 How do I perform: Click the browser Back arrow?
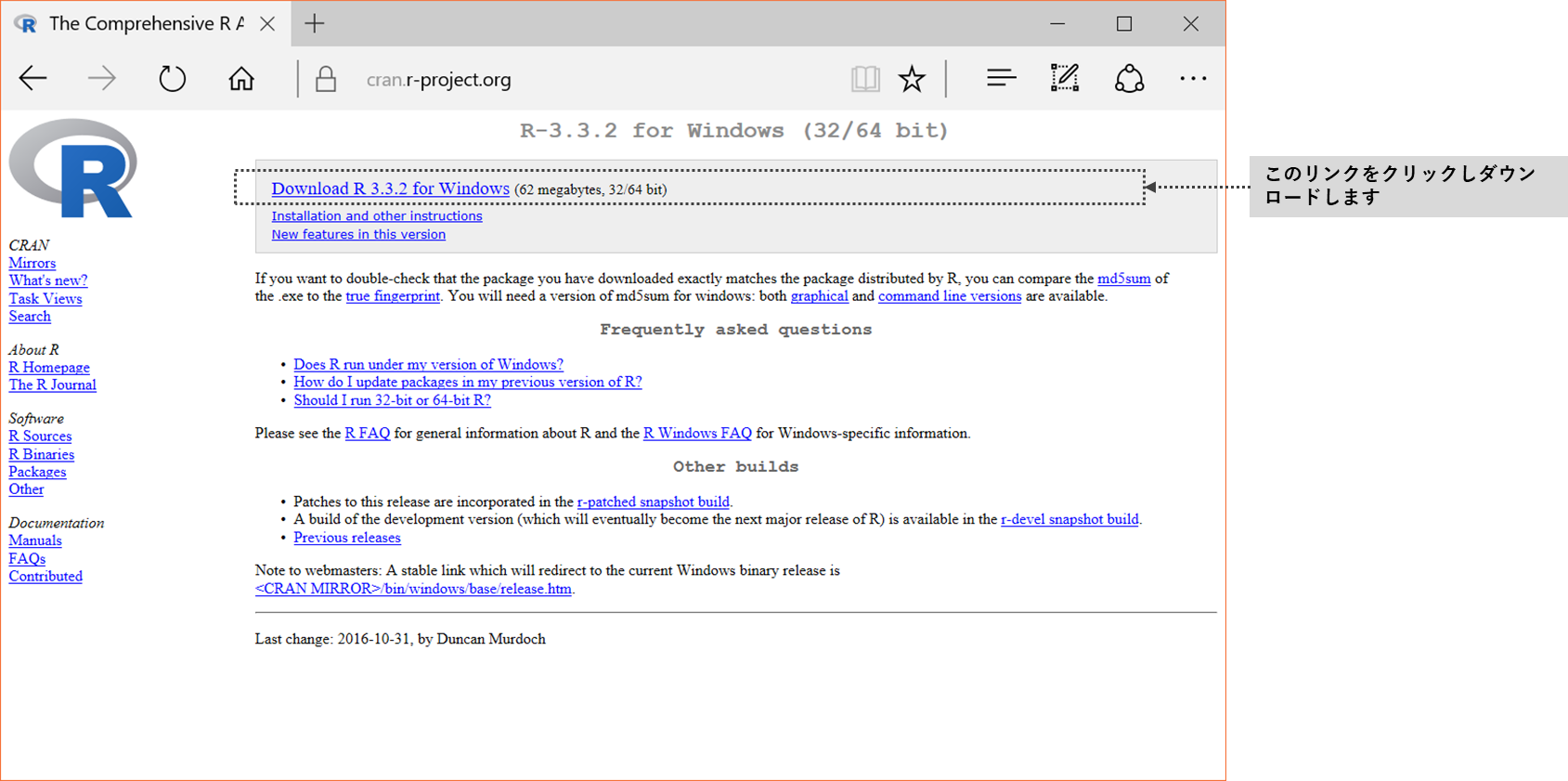(33, 79)
